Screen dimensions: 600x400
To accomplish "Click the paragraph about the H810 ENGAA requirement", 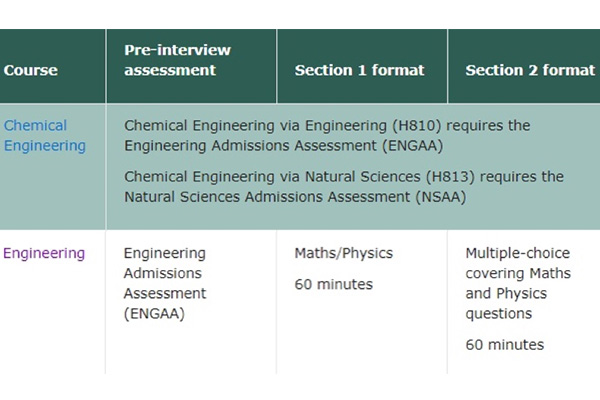I will [x=327, y=136].
